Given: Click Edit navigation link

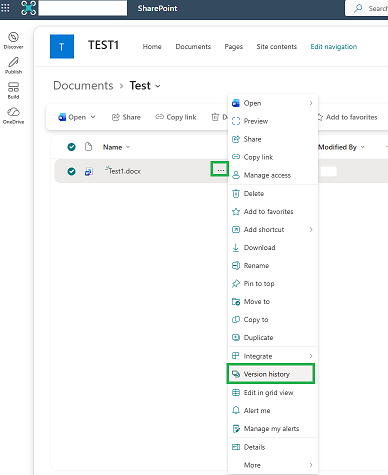Looking at the screenshot, I should (334, 46).
